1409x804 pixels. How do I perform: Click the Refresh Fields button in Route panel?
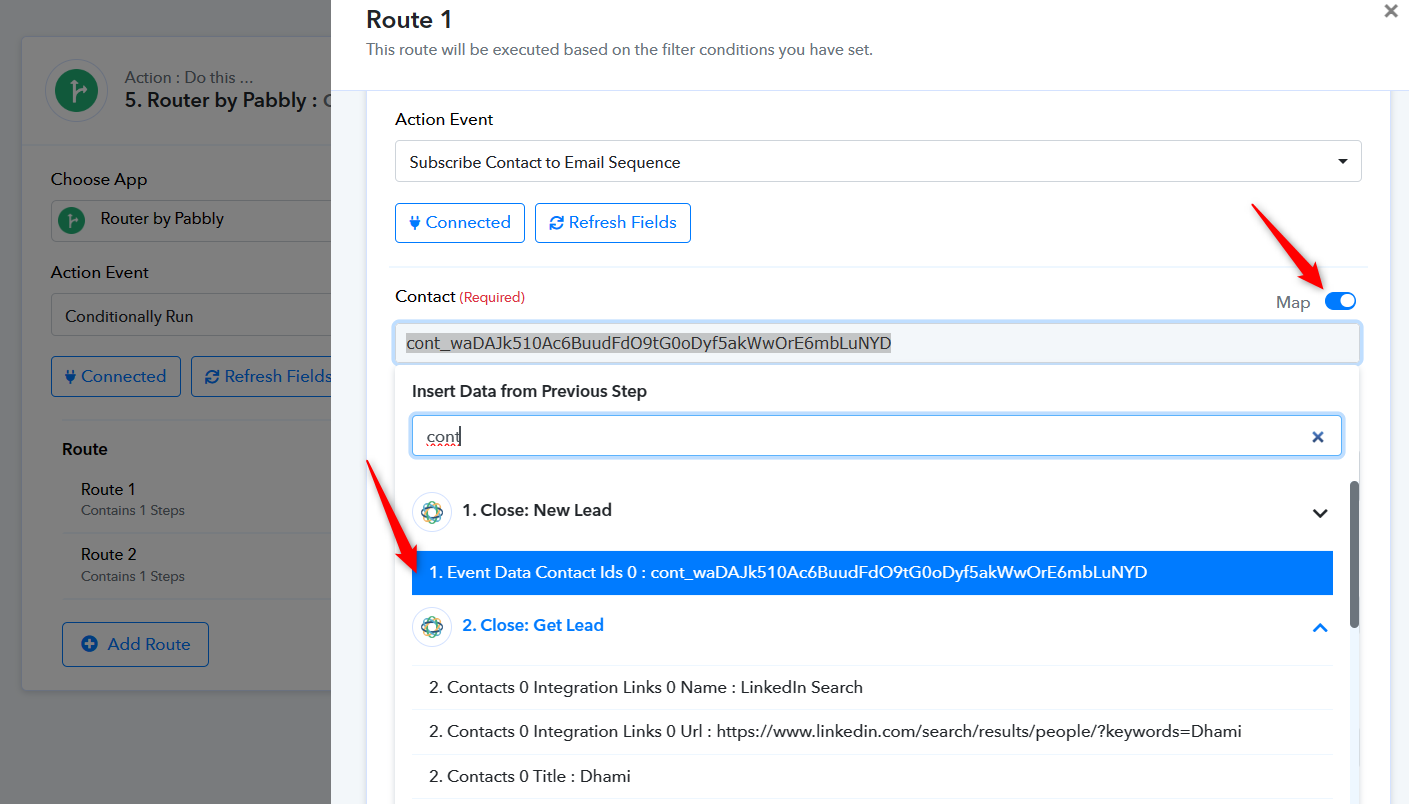(613, 223)
